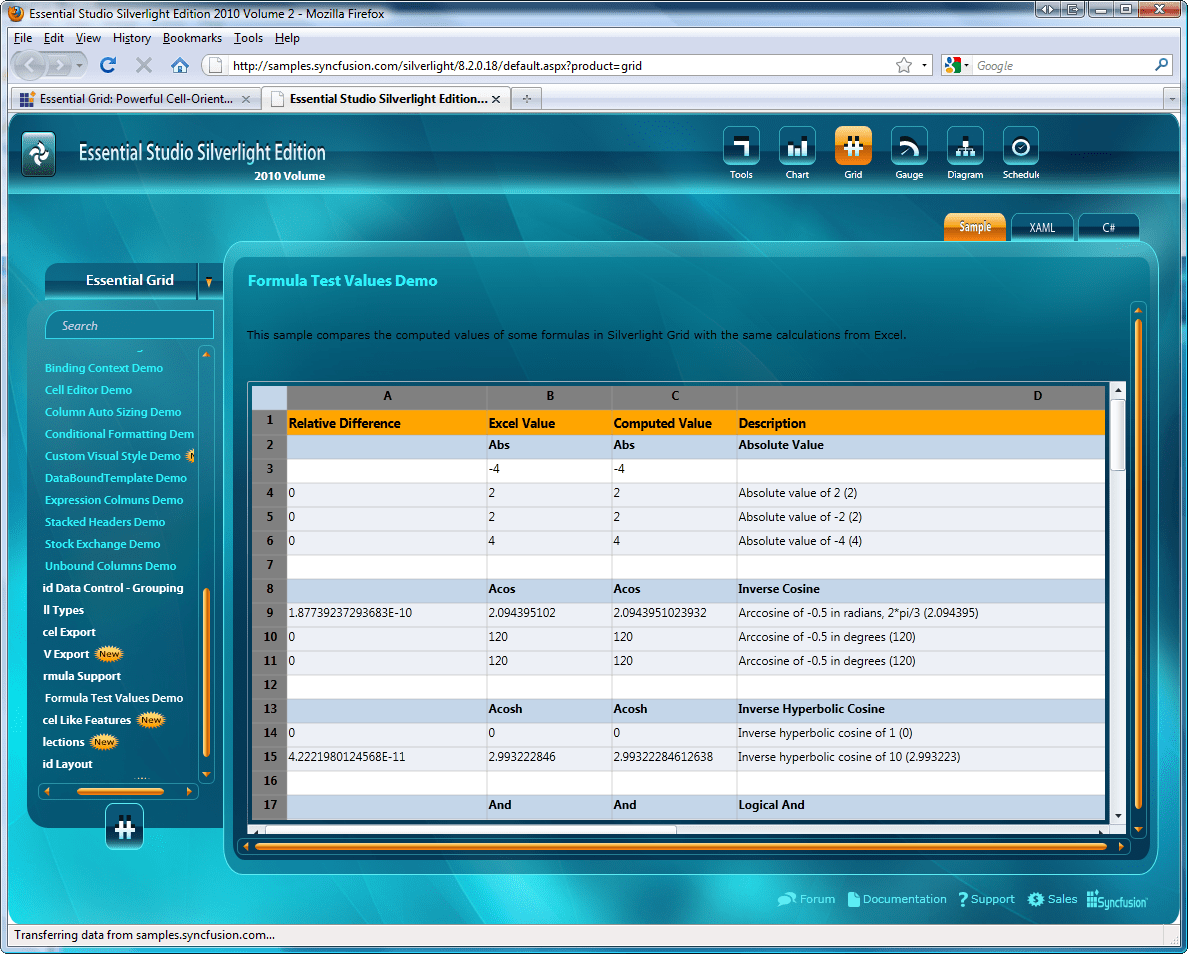
Task: Open the Stock Exchange Demo link
Action: [102, 544]
